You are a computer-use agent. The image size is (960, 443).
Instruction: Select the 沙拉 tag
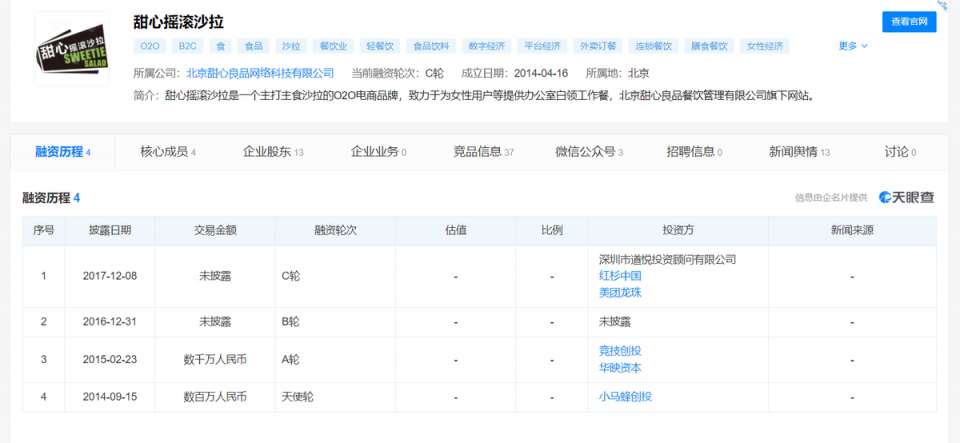291,46
